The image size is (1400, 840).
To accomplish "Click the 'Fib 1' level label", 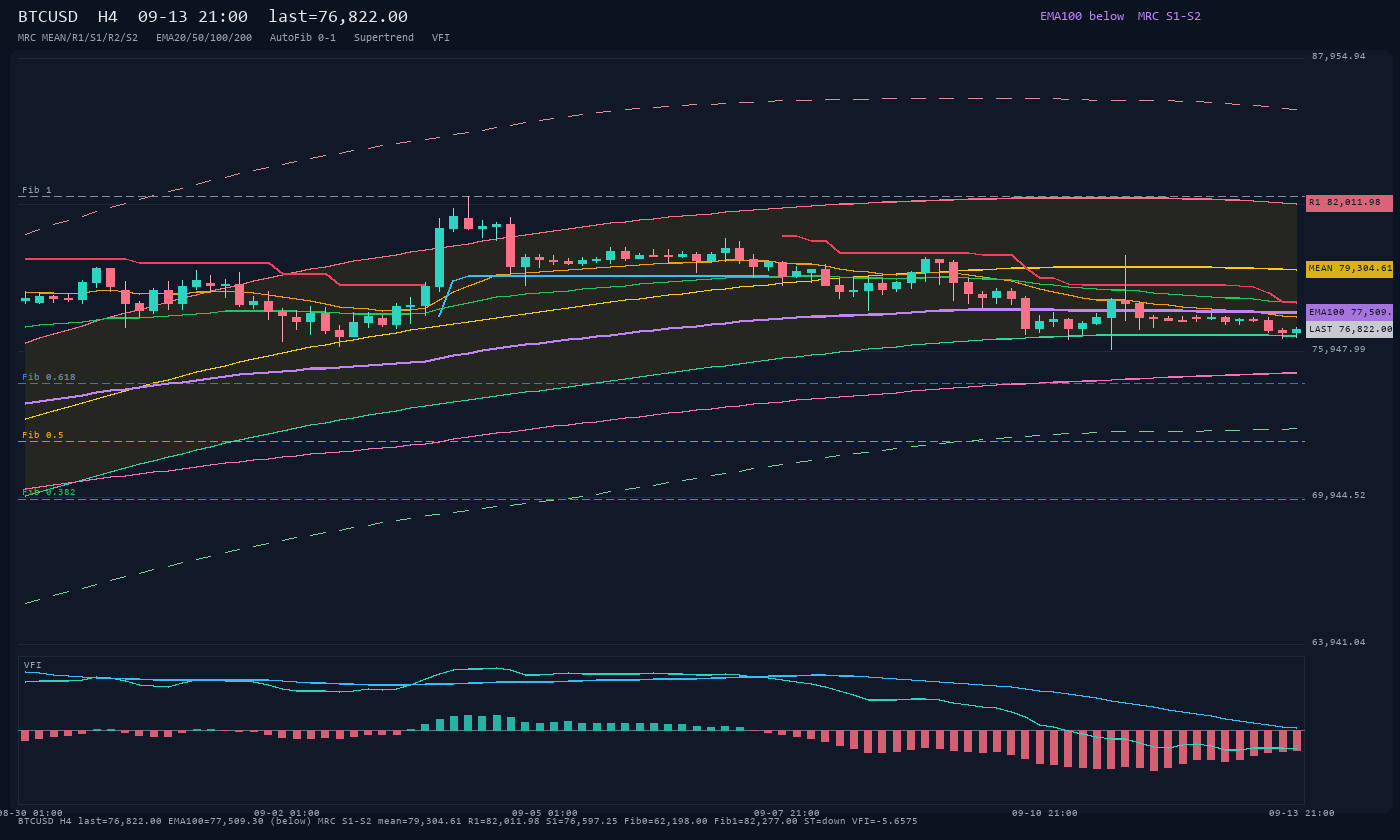I will 37,190.
